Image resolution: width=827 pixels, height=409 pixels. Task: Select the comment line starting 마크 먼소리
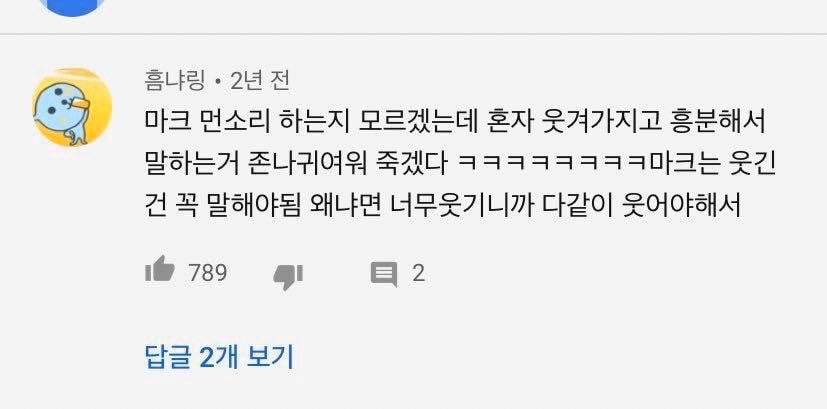[455, 125]
